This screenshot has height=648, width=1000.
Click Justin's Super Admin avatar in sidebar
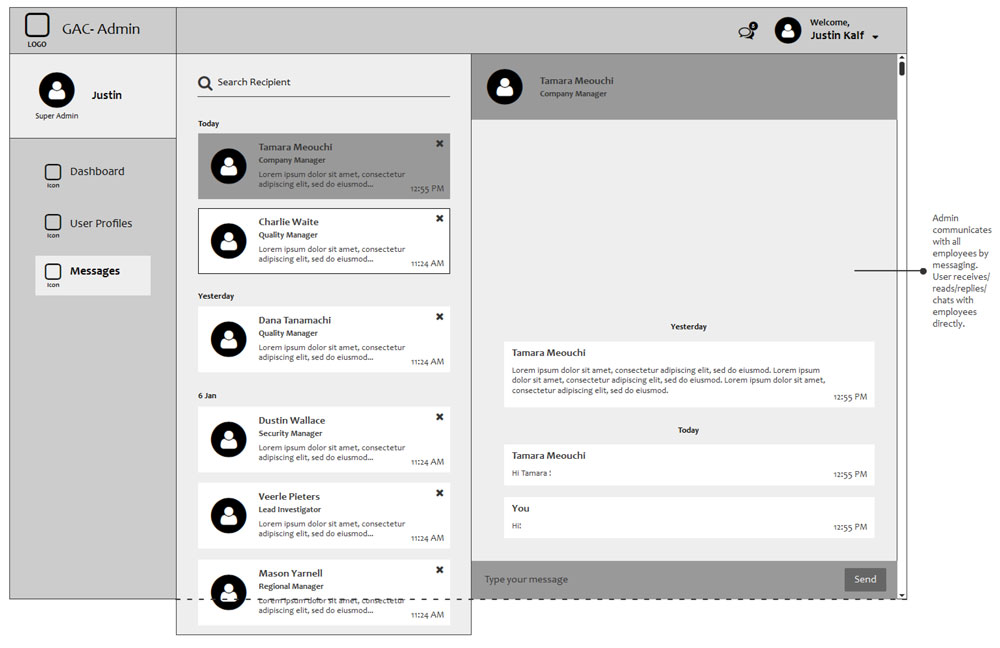pyautogui.click(x=57, y=90)
